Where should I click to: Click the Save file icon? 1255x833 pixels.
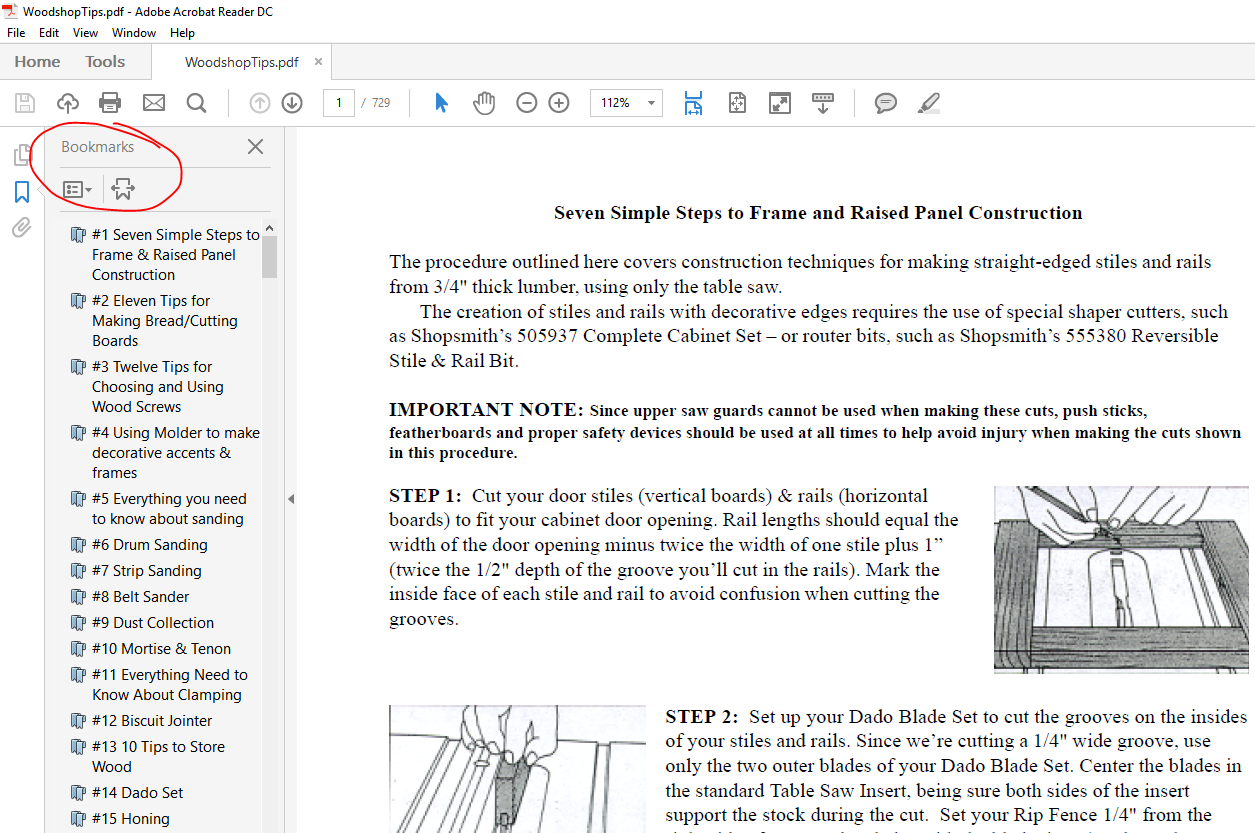tap(25, 103)
